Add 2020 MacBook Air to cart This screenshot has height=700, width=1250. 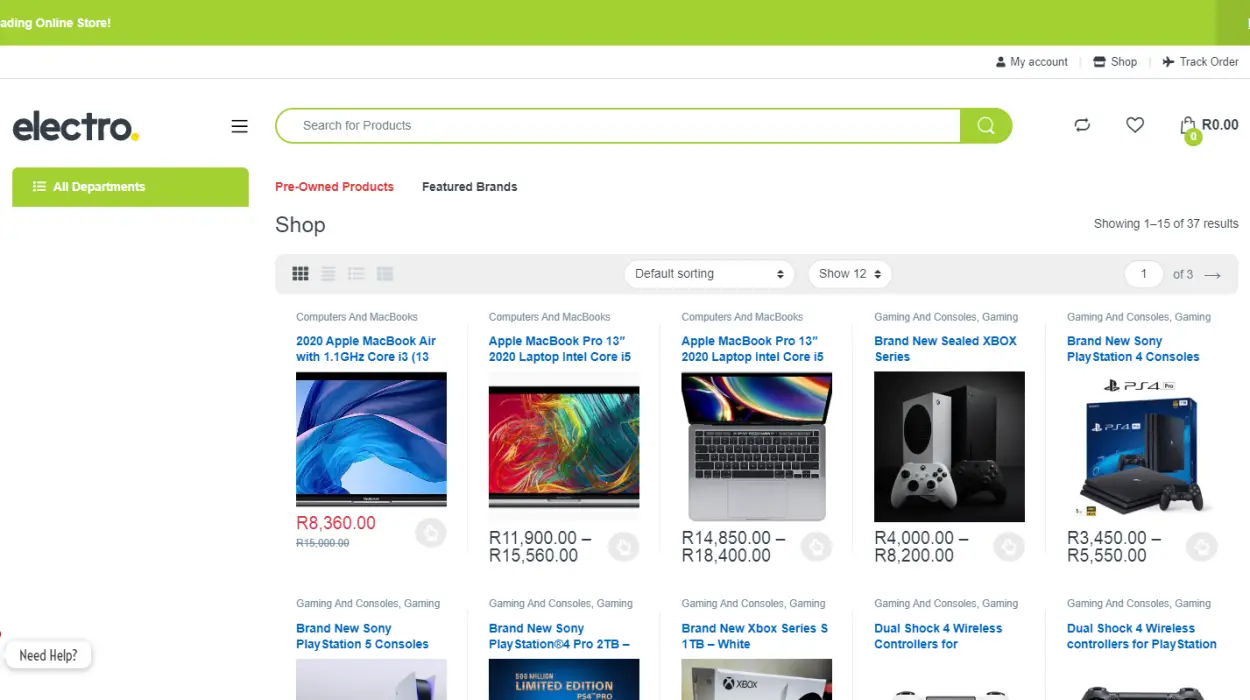coord(431,533)
